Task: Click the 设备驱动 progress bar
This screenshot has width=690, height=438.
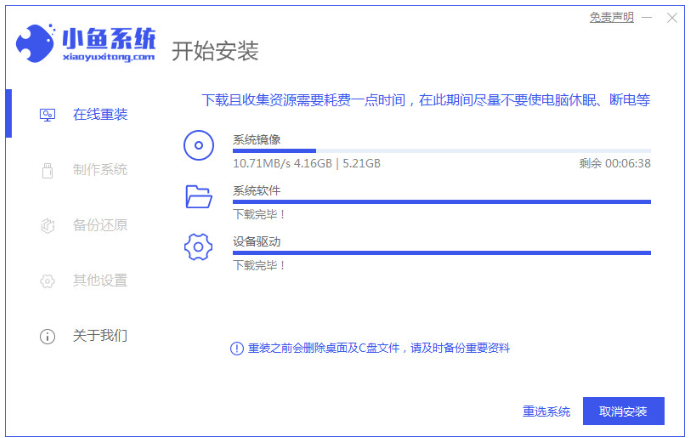Action: [x=441, y=252]
